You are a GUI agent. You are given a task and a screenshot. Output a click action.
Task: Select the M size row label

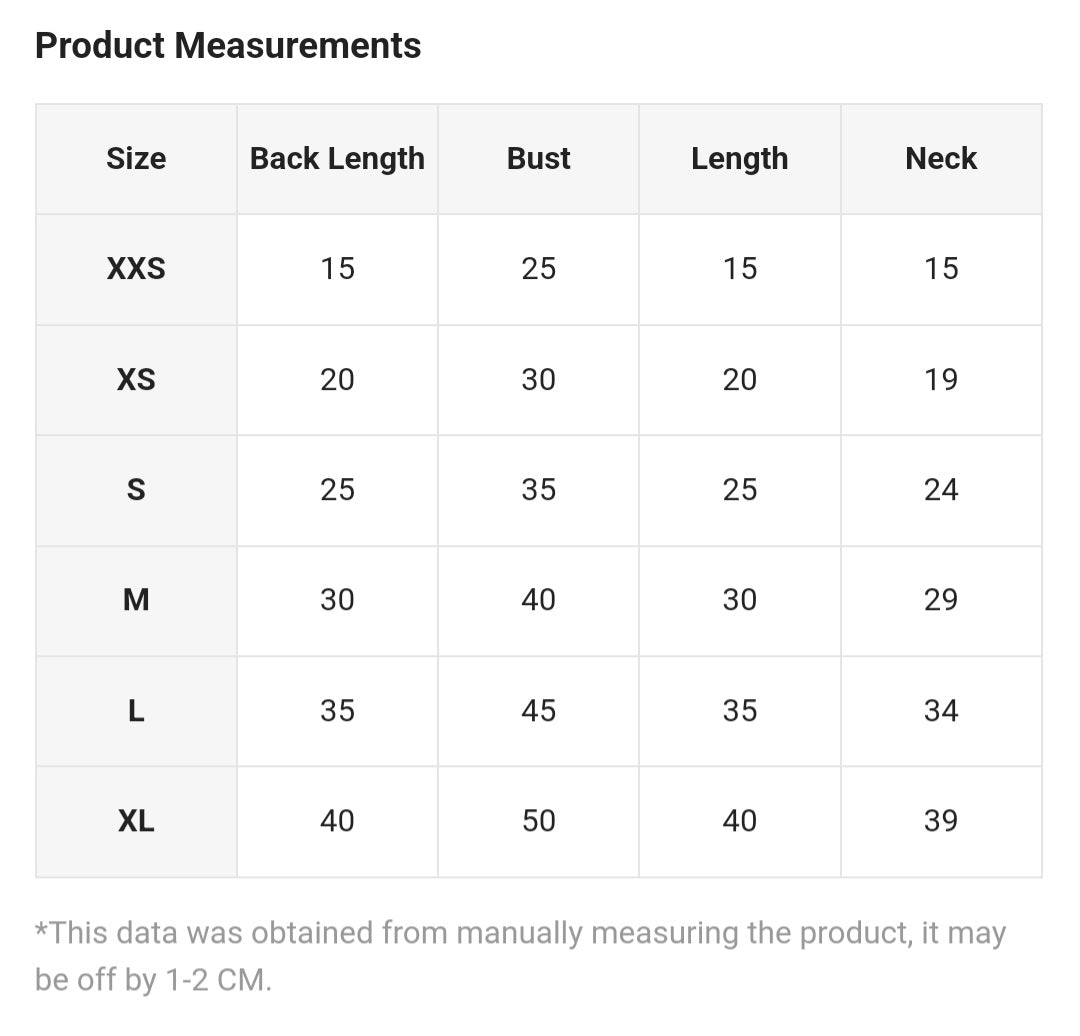(136, 600)
